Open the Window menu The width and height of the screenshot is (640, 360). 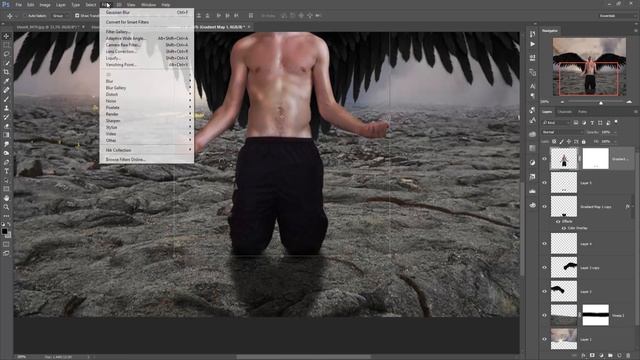(x=148, y=4)
